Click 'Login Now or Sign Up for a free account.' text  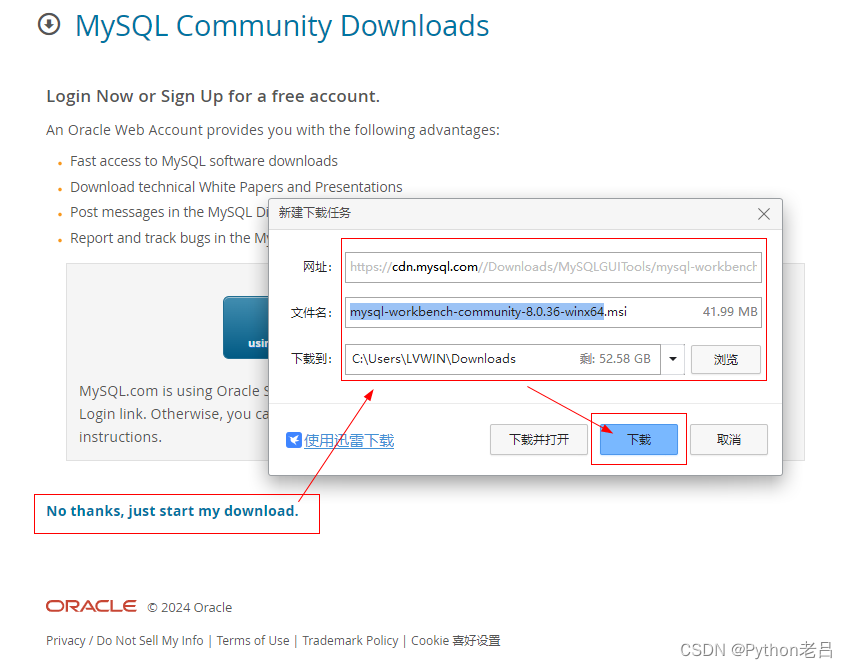point(213,96)
